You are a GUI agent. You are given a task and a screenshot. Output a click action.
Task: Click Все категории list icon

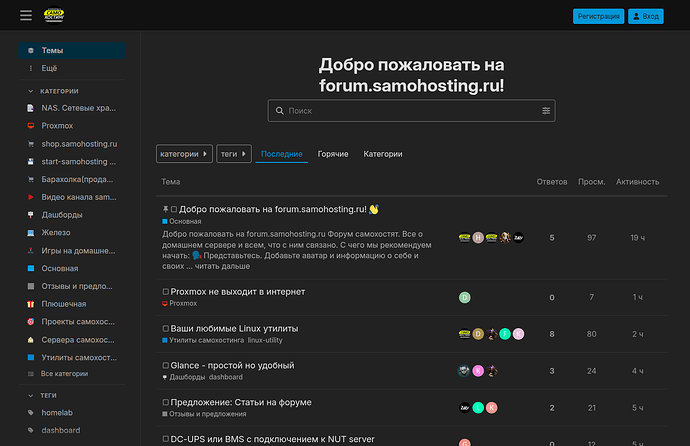coord(30,374)
